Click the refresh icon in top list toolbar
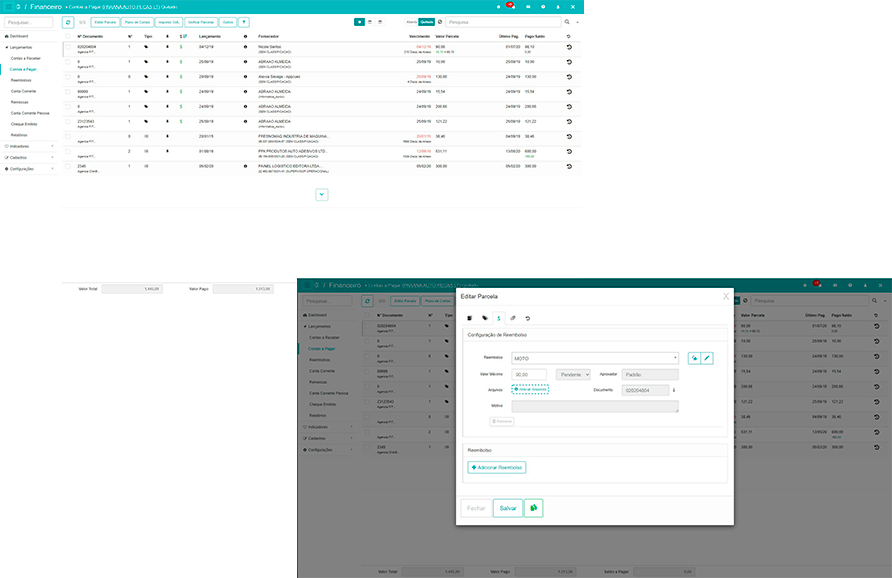892x578 pixels. pyautogui.click(x=68, y=21)
